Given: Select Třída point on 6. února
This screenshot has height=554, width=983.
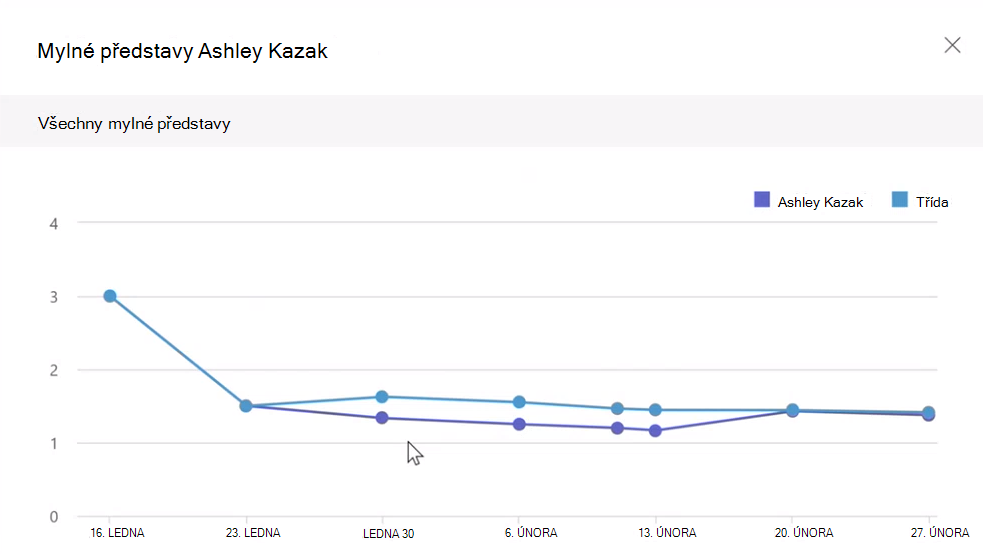Looking at the screenshot, I should click(x=519, y=402).
